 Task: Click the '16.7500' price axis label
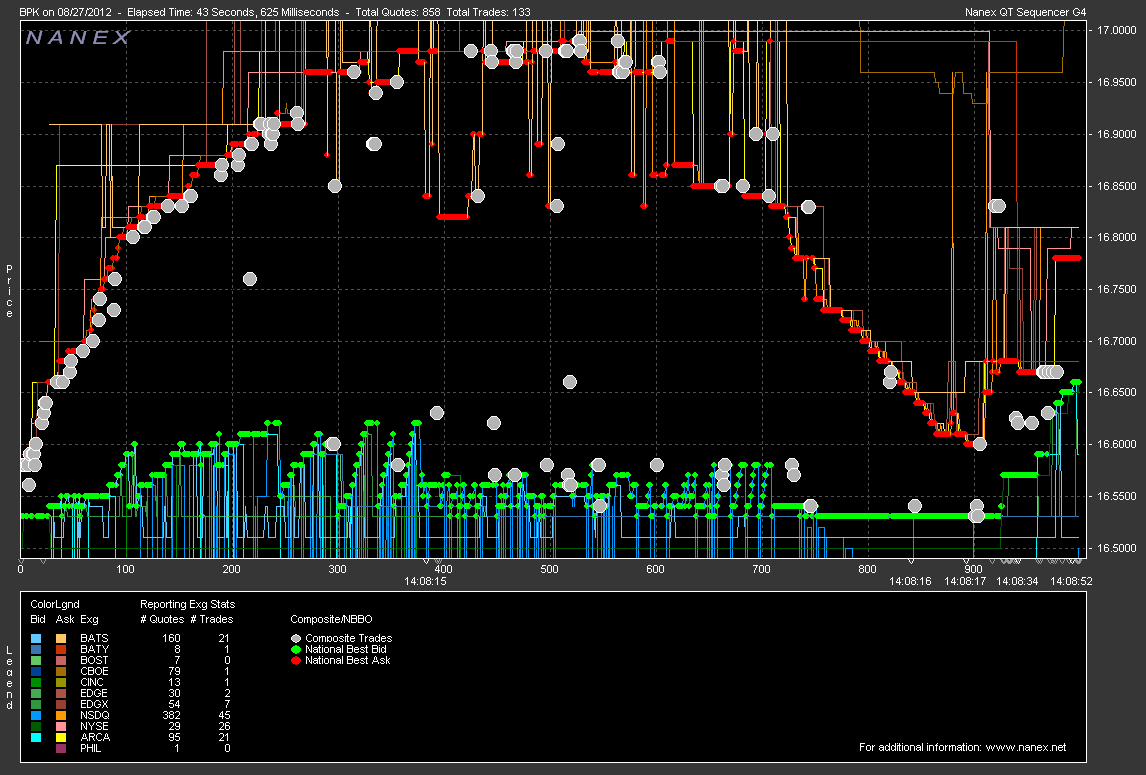click(1117, 289)
